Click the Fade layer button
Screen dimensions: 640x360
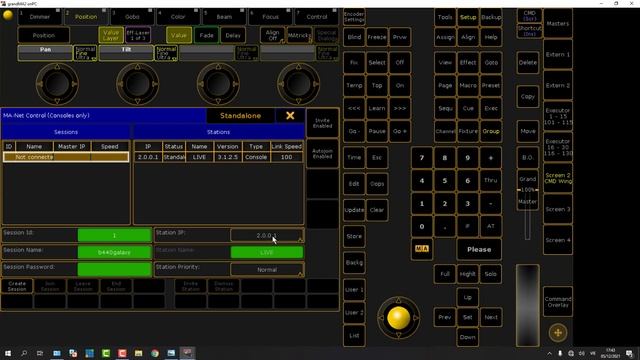pyautogui.click(x=206, y=35)
